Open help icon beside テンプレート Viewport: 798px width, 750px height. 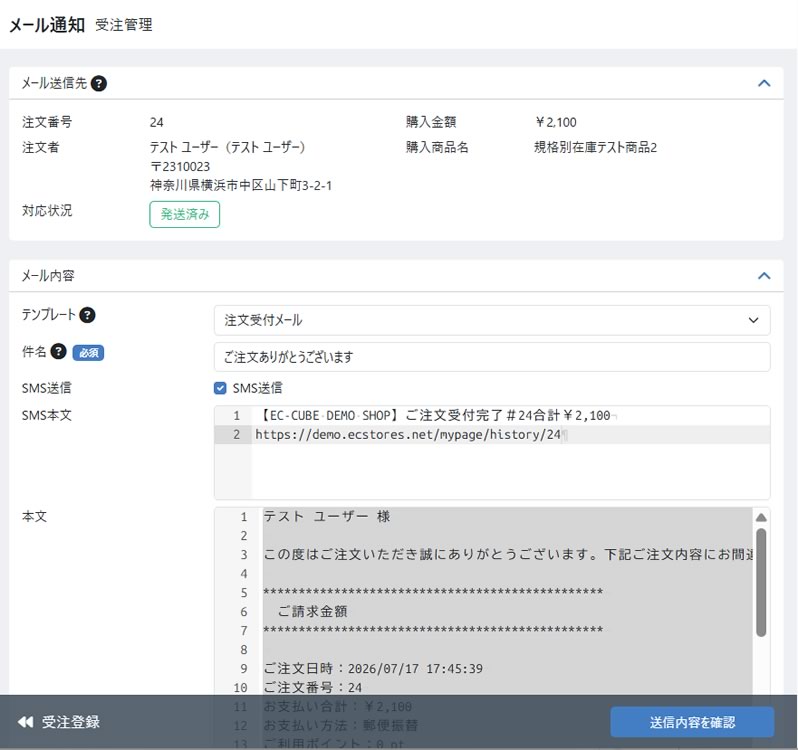(x=88, y=315)
